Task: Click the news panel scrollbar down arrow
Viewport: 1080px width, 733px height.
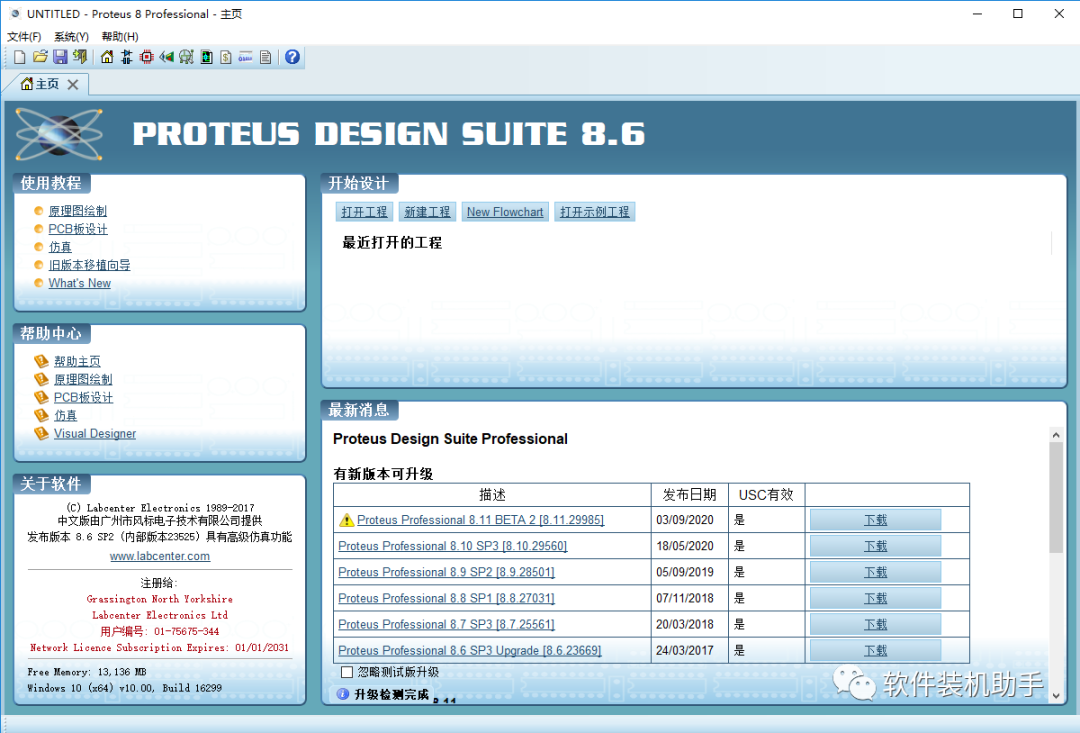Action: point(1056,696)
